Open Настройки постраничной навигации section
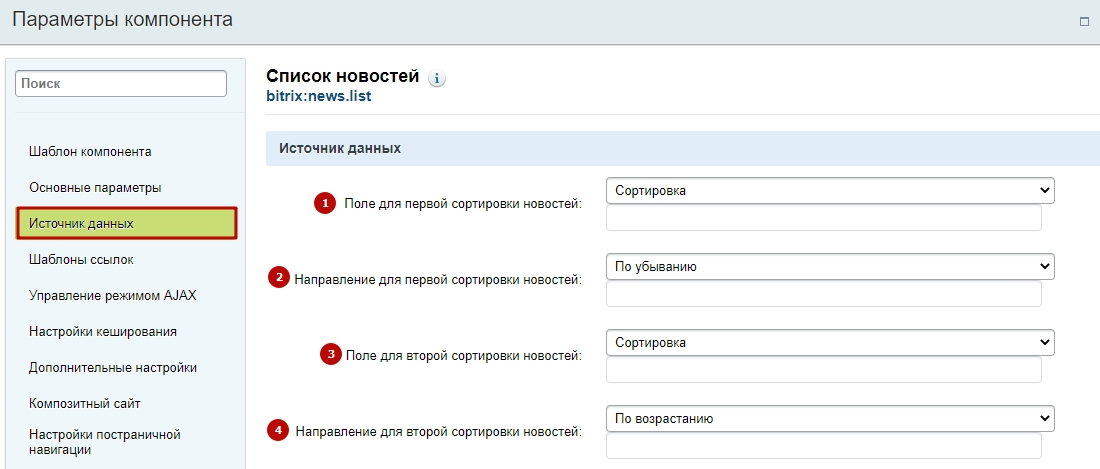 pos(105,442)
